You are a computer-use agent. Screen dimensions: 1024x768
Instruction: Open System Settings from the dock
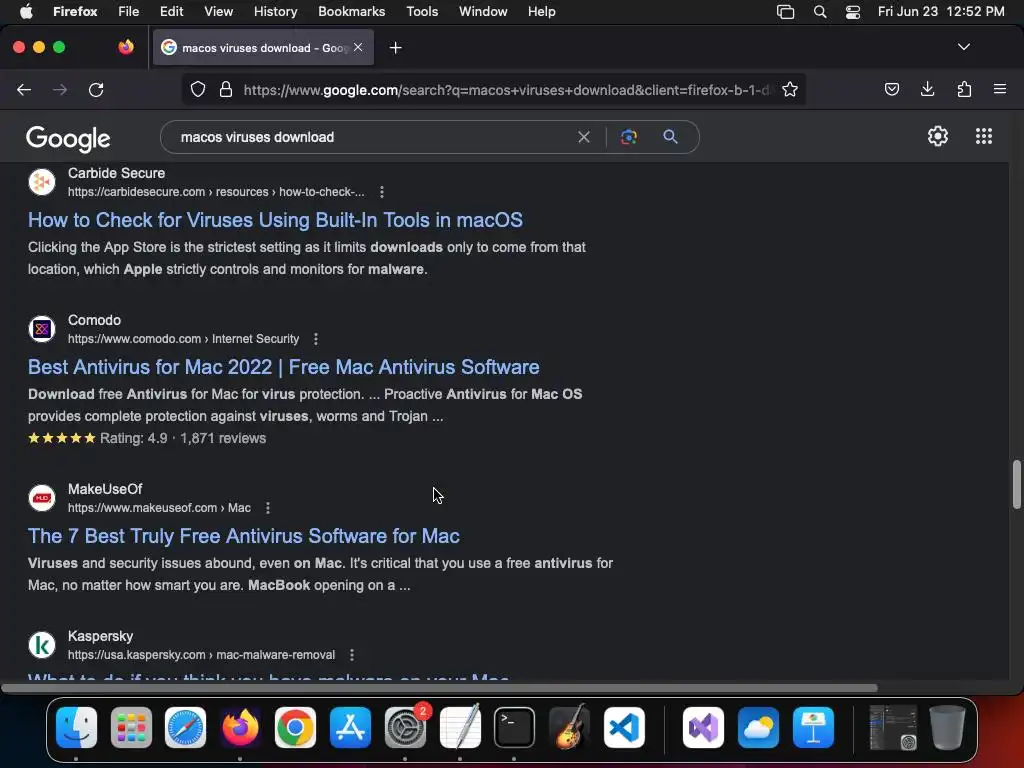[405, 727]
